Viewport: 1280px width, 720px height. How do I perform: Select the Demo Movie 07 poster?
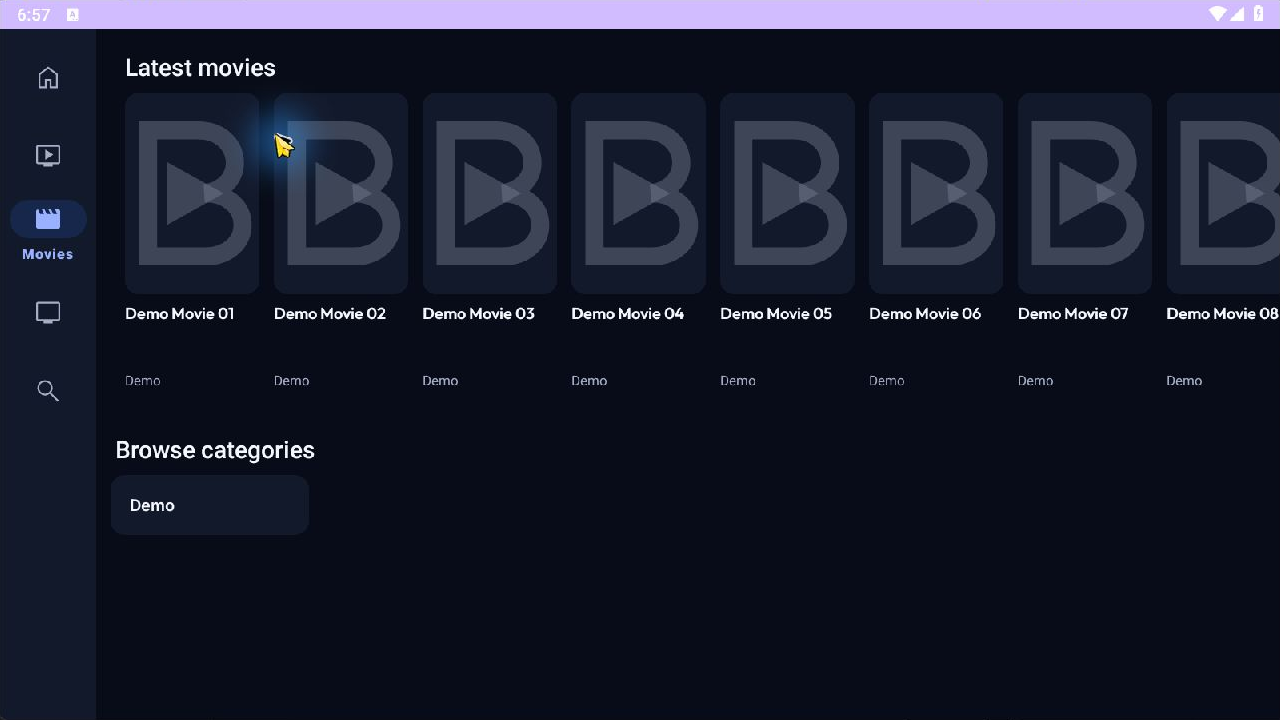pyautogui.click(x=1085, y=193)
